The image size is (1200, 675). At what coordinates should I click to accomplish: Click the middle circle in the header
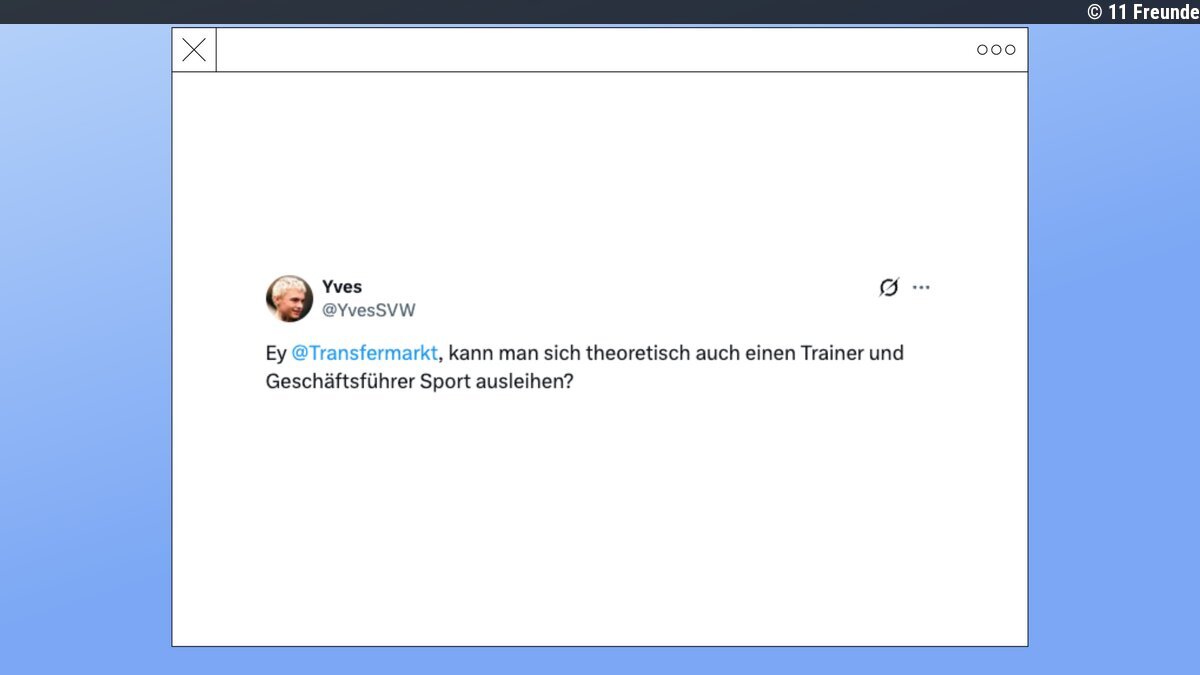[996, 50]
